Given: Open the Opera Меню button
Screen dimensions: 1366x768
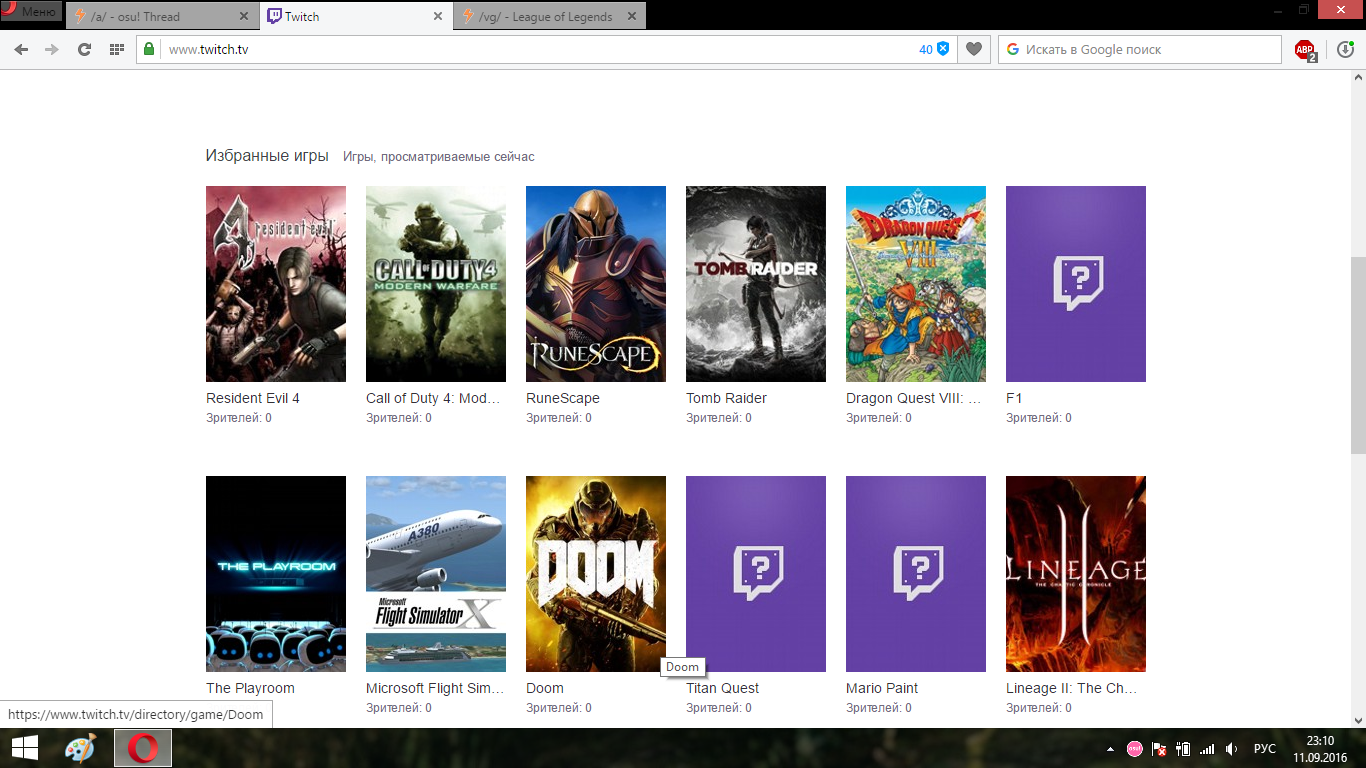Looking at the screenshot, I should 30,12.
